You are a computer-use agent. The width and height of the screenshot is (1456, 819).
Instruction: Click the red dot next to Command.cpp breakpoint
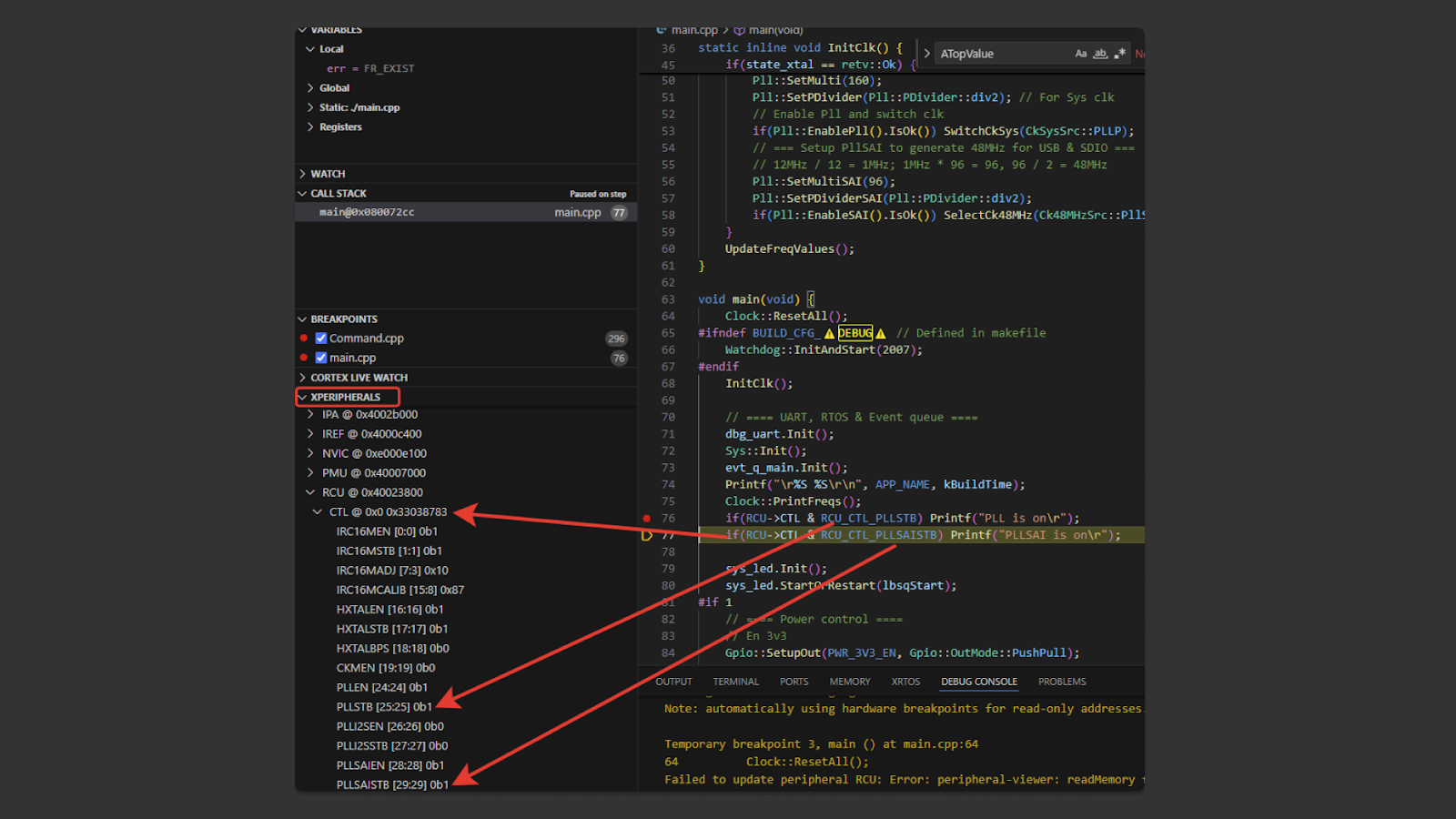(x=306, y=338)
